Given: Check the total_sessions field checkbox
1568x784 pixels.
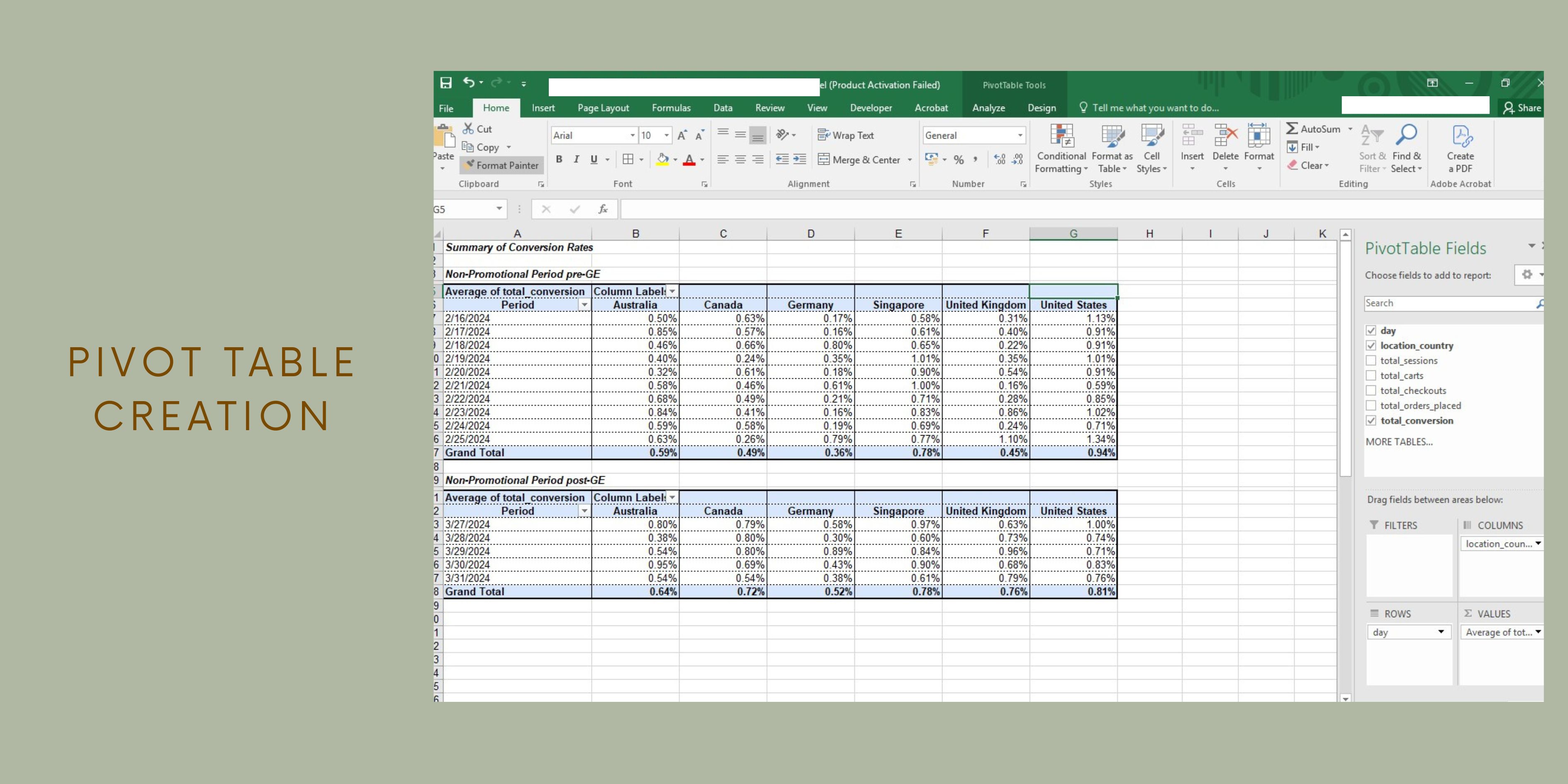Looking at the screenshot, I should click(x=1371, y=360).
